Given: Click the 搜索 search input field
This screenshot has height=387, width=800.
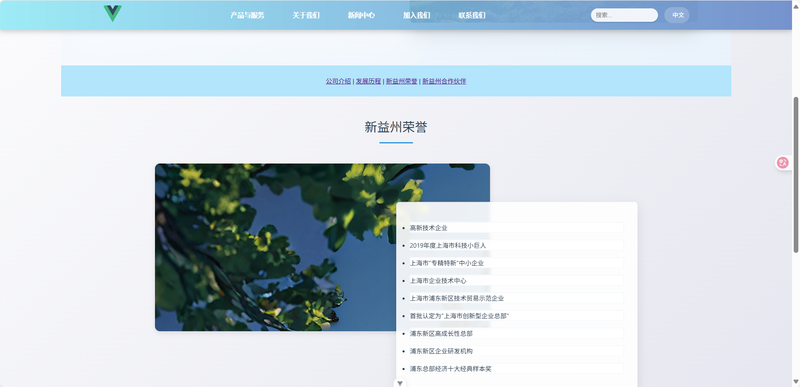Looking at the screenshot, I should [x=624, y=15].
